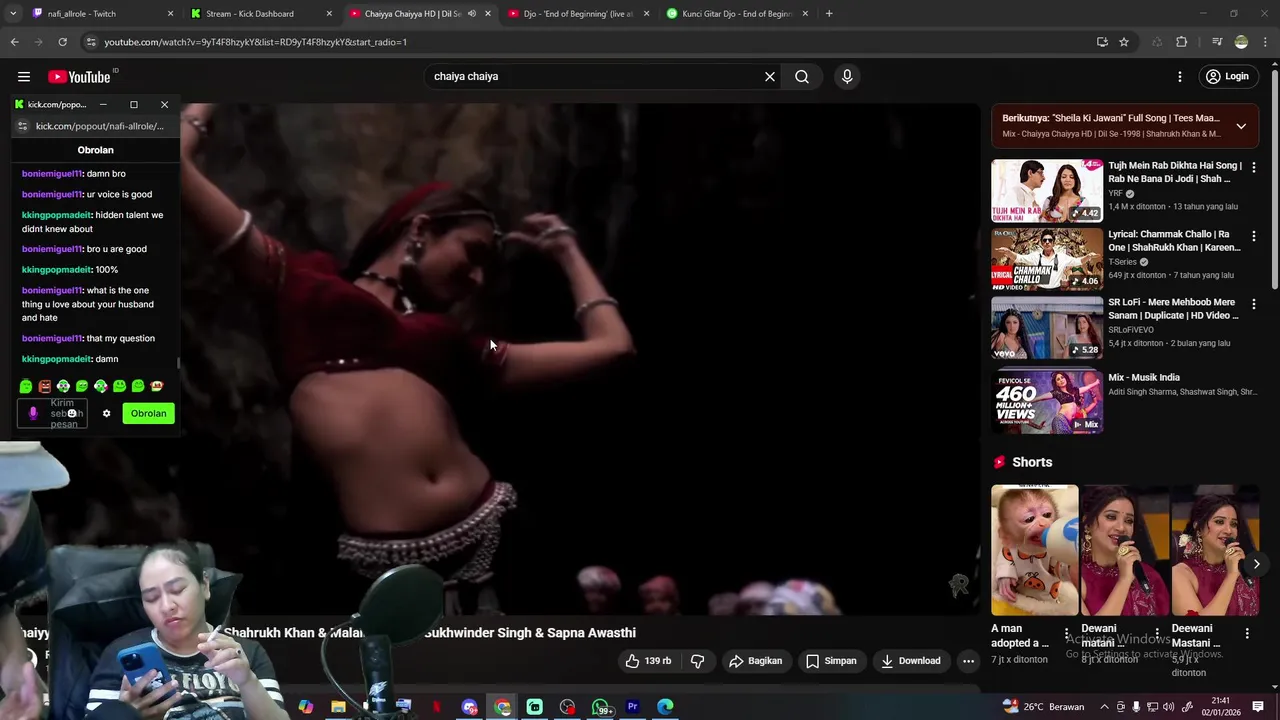Open the Tujh Mein Rab Dikhta Hai thumbnail

(1046, 190)
